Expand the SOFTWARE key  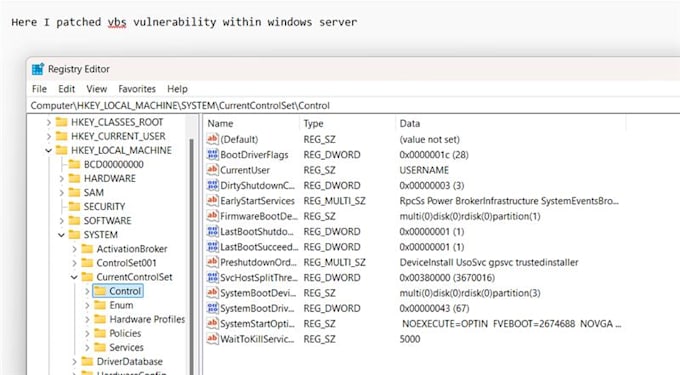tap(61, 221)
